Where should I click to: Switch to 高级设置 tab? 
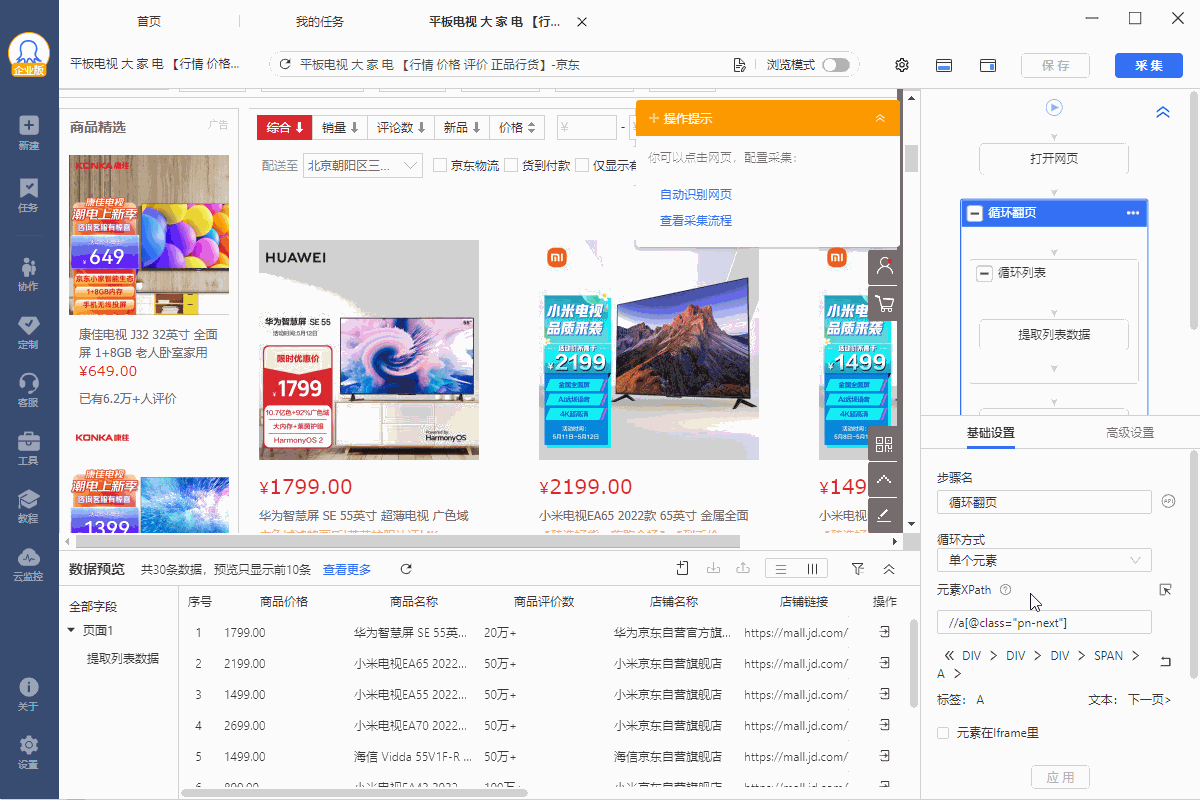[1130, 433]
